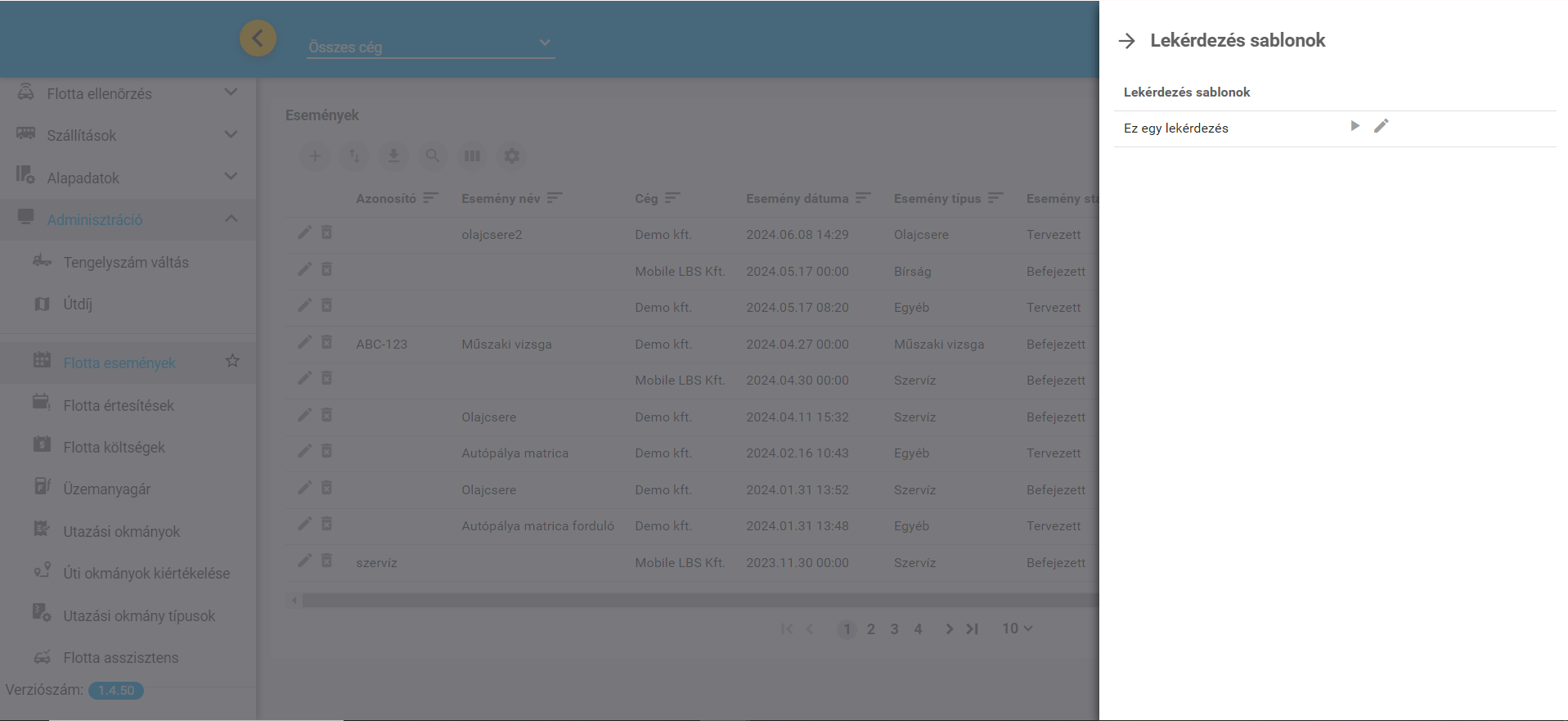
Task: Delete the olajcsere2 event row
Action: (x=326, y=233)
